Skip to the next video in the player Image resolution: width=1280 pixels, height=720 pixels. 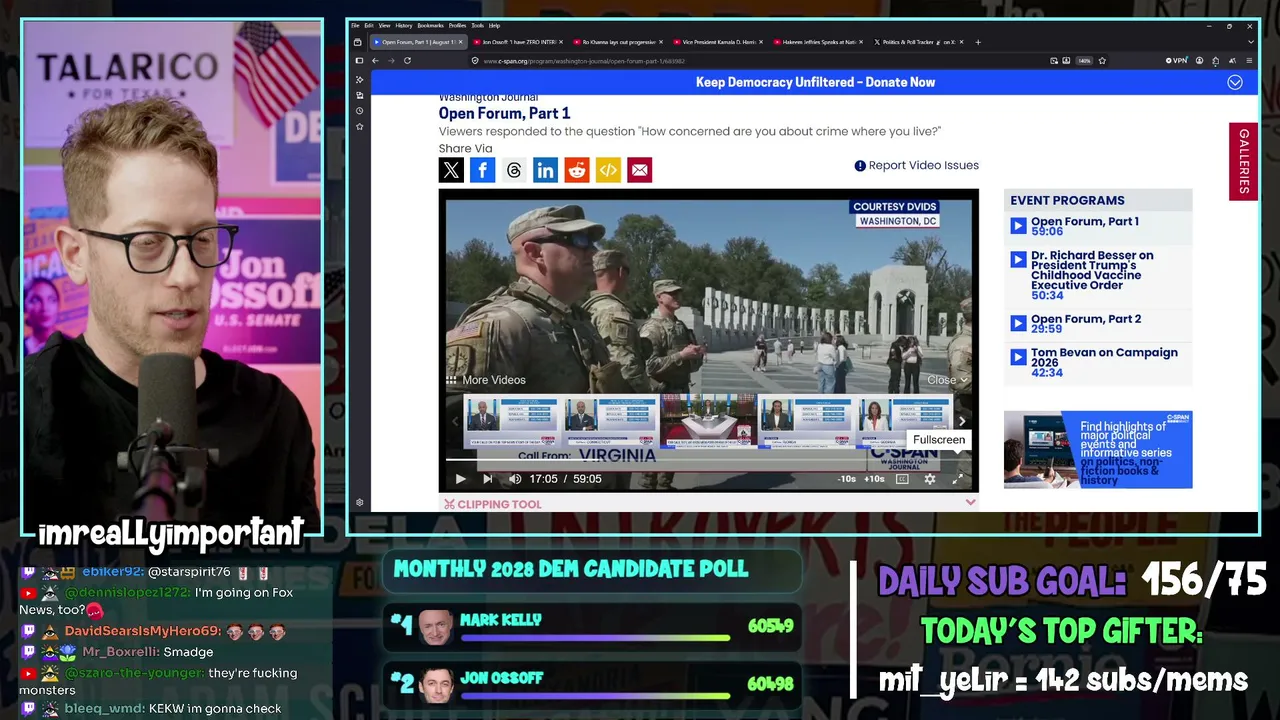click(x=488, y=479)
